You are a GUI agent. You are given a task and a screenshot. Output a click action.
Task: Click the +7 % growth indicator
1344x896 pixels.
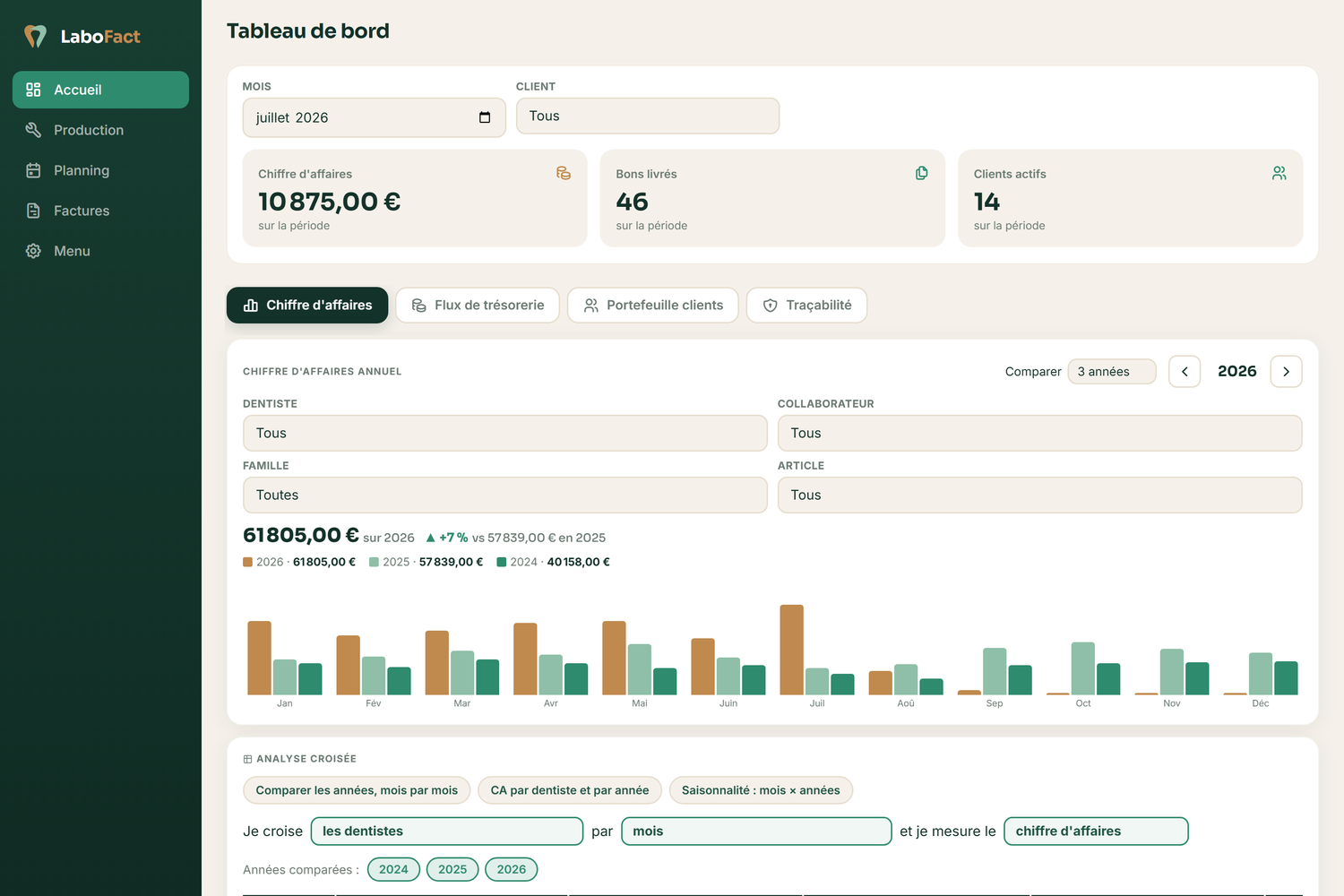tap(446, 538)
